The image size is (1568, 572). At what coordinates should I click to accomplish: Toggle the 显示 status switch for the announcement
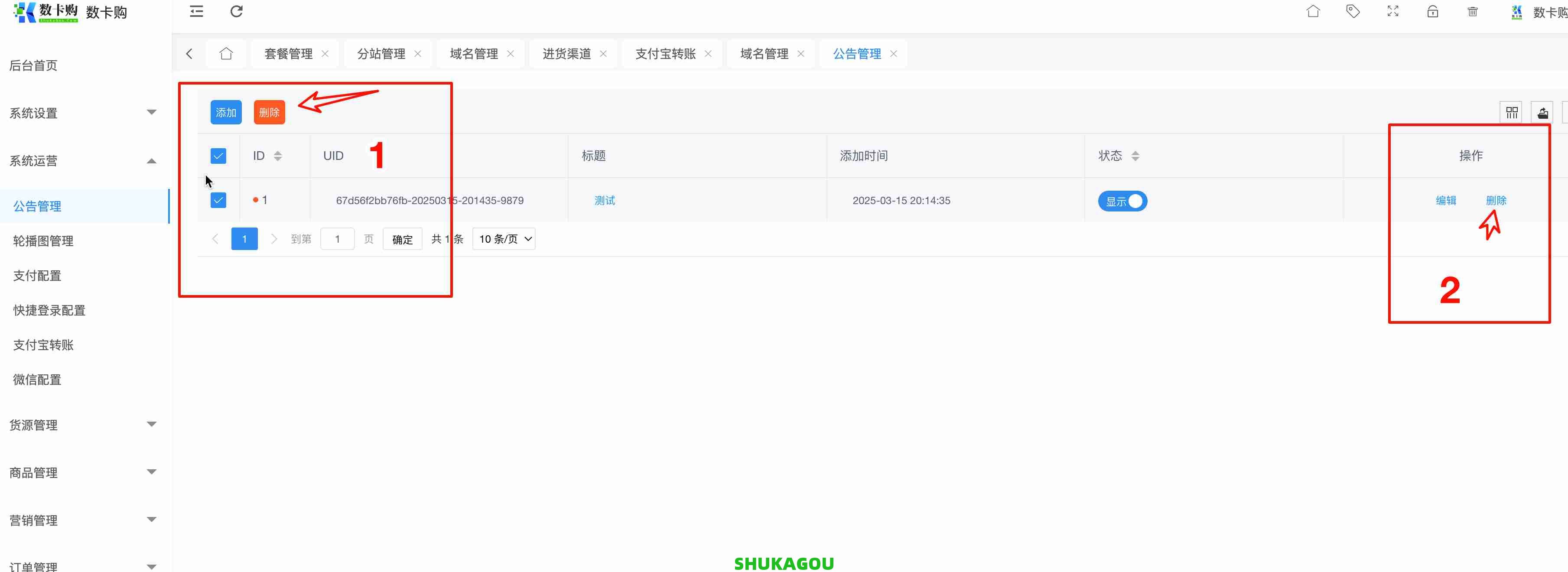point(1122,201)
